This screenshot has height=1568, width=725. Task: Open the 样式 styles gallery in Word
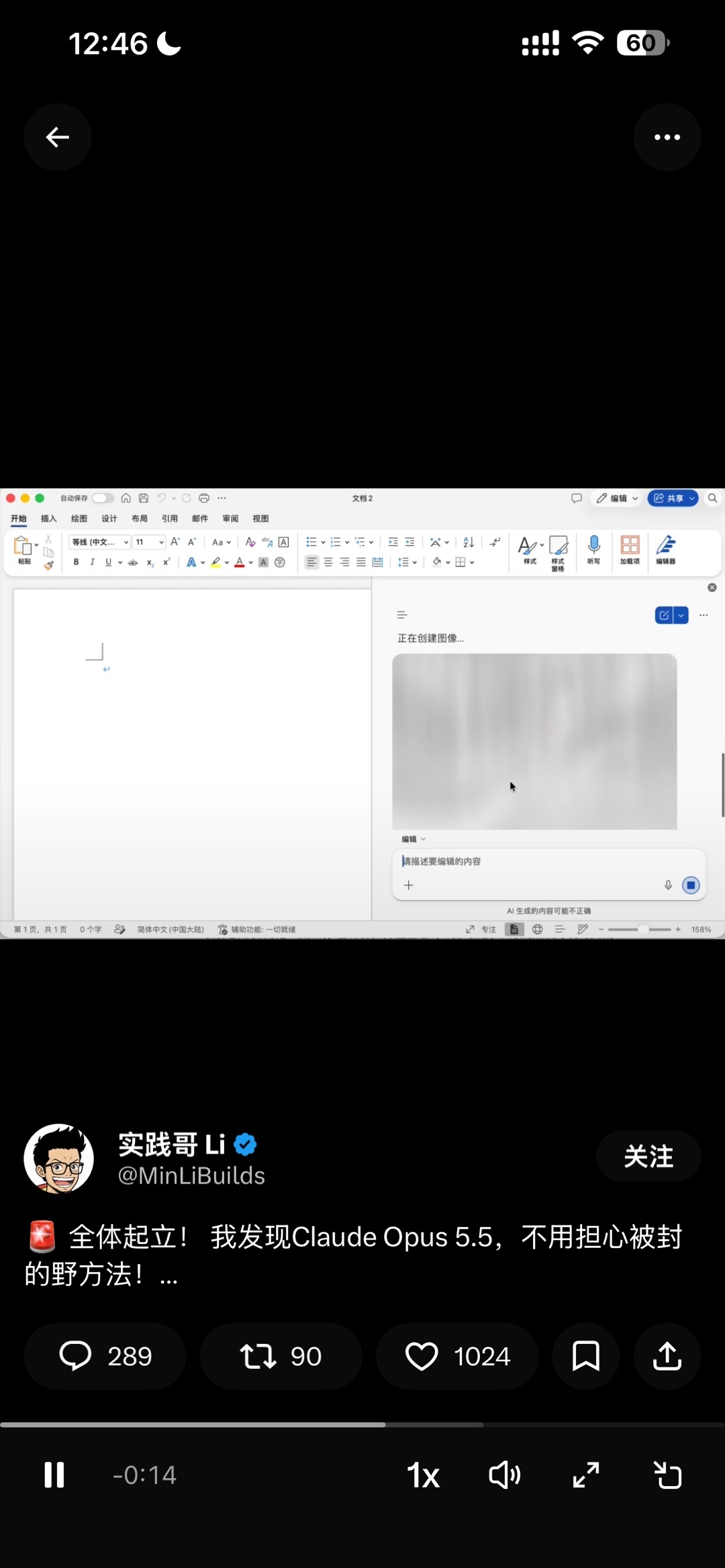coord(530,550)
